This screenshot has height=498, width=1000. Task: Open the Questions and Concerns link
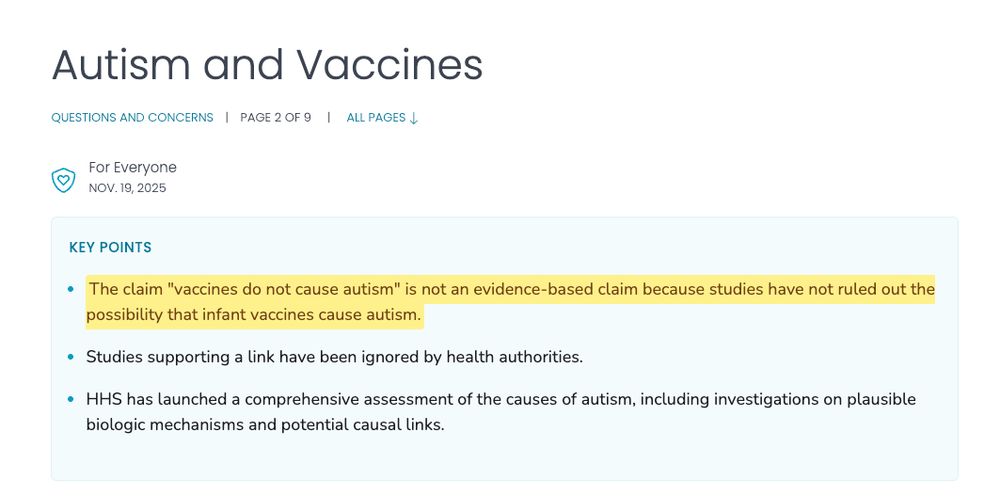coord(132,118)
